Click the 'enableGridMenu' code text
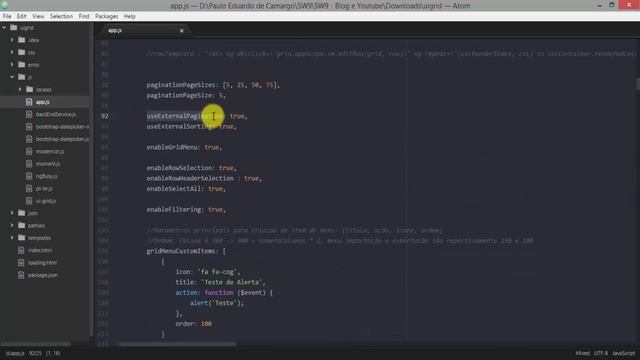The height and width of the screenshot is (360, 640). [172, 147]
